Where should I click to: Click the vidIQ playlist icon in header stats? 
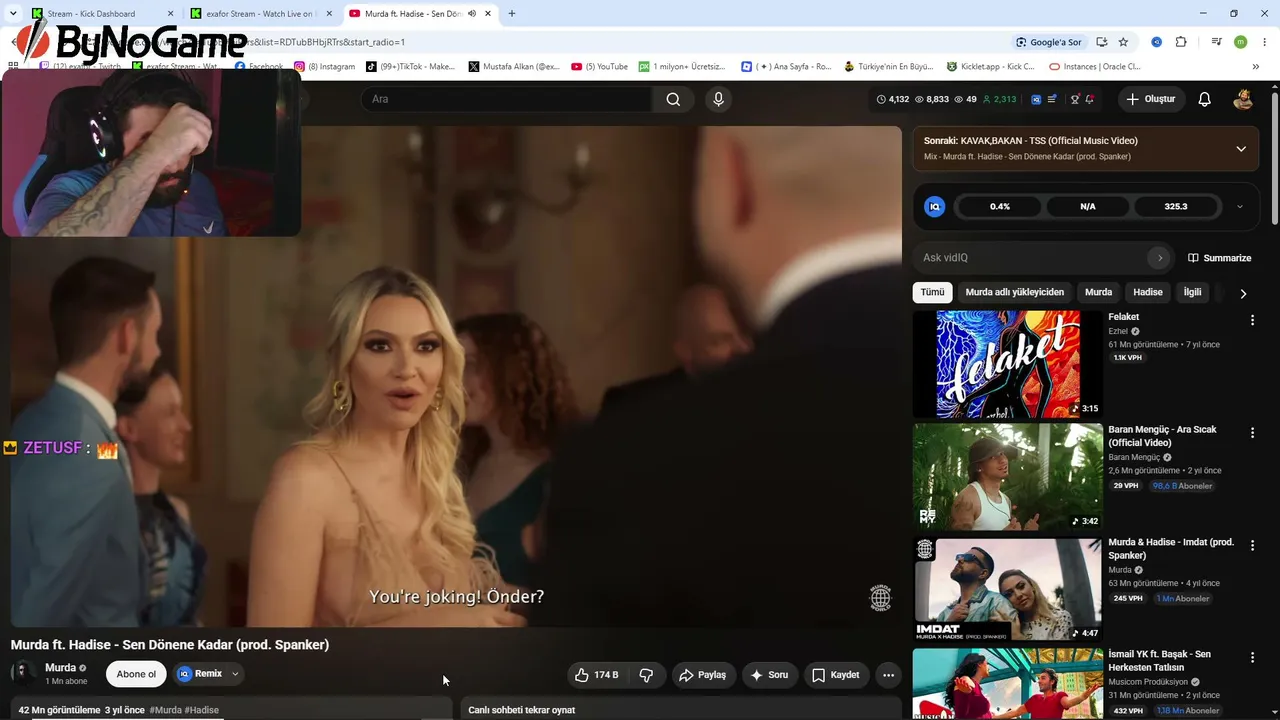coord(1052,99)
